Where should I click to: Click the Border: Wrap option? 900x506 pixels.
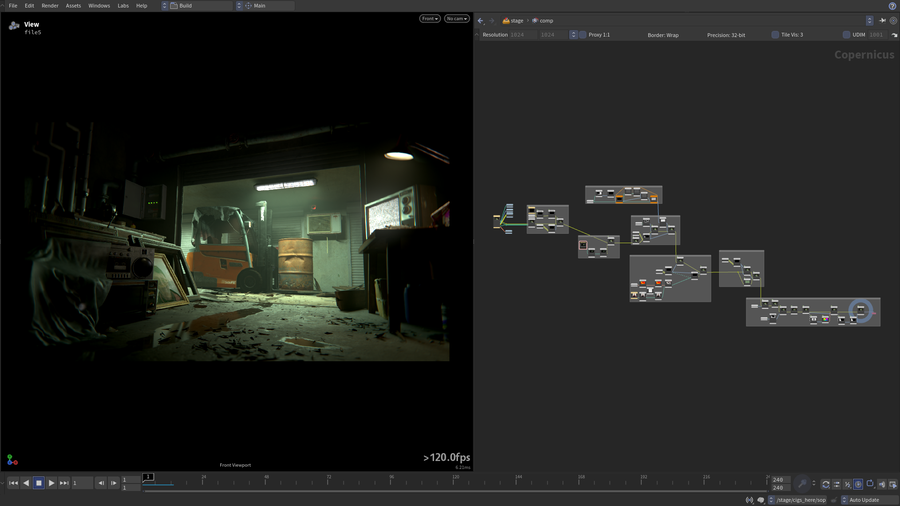(x=663, y=35)
